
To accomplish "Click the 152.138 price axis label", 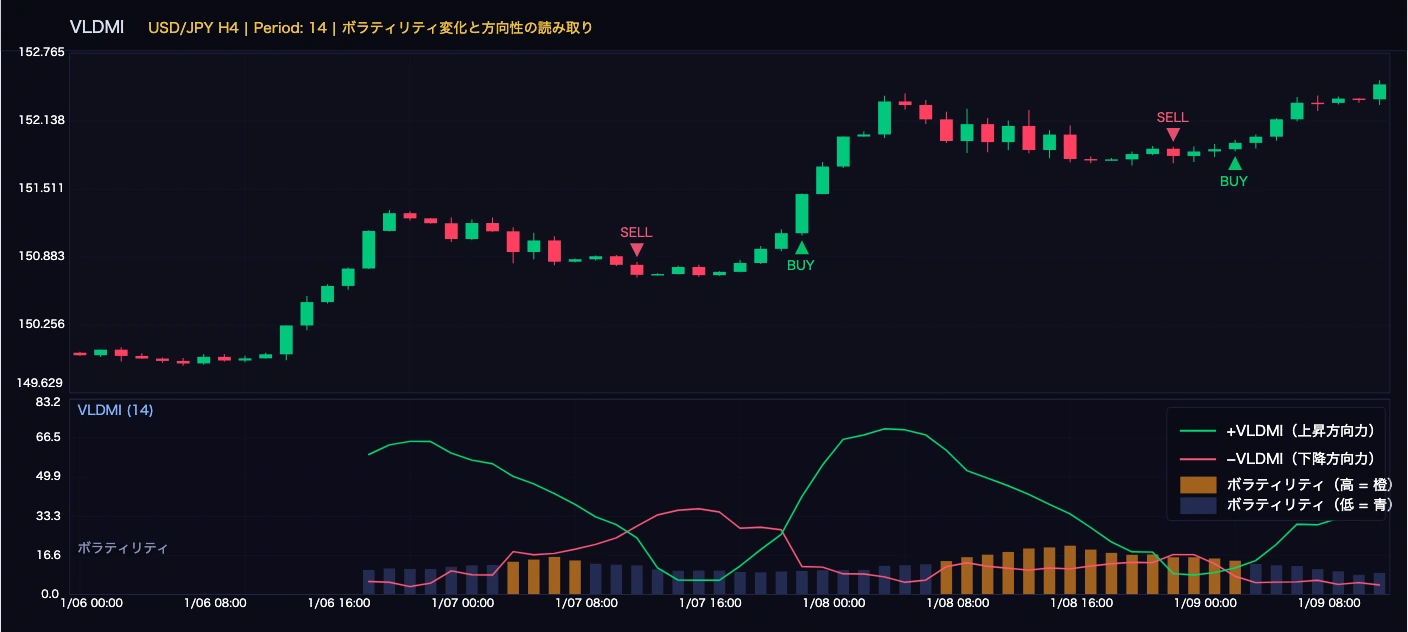I will [x=42, y=120].
